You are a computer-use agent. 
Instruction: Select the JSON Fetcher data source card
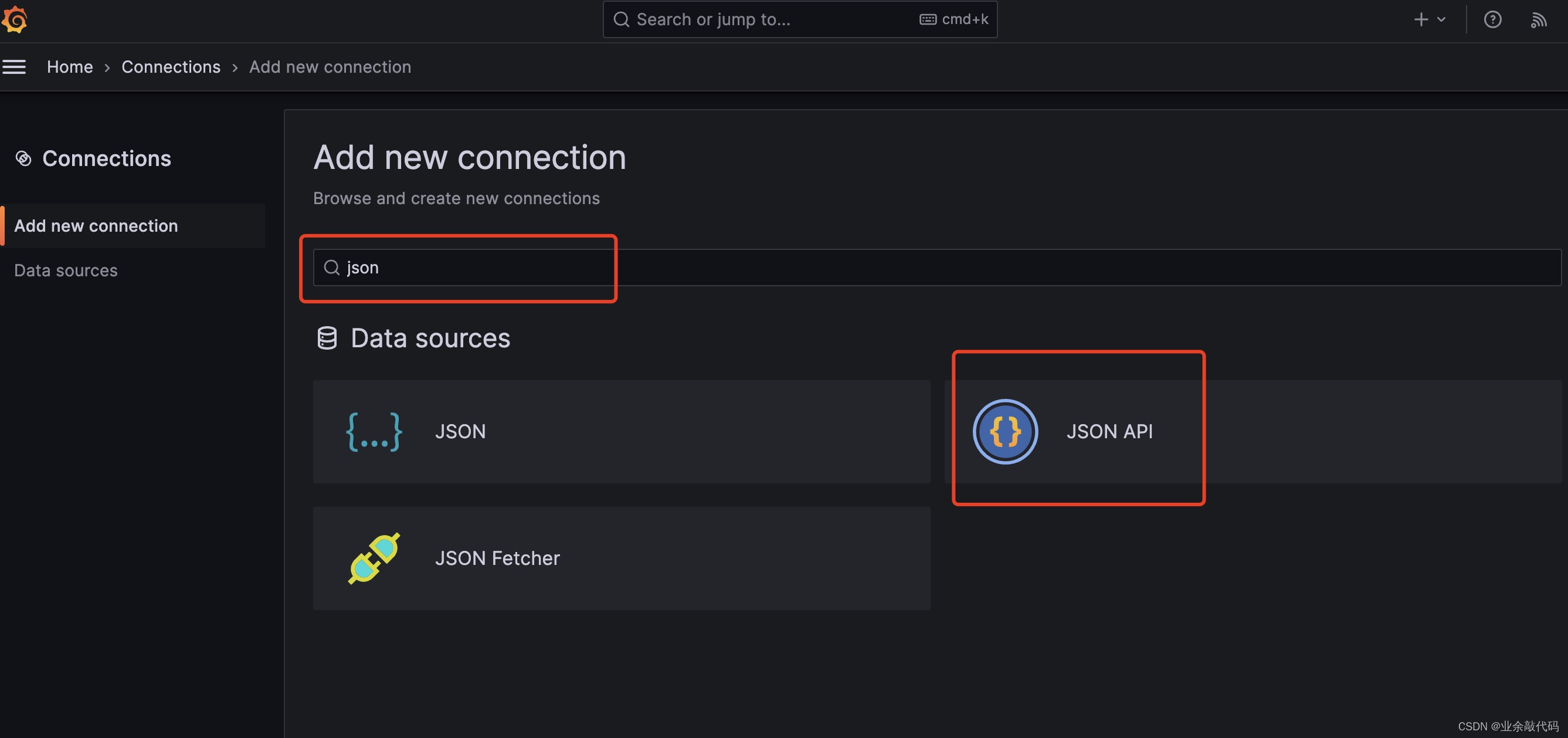[x=622, y=558]
